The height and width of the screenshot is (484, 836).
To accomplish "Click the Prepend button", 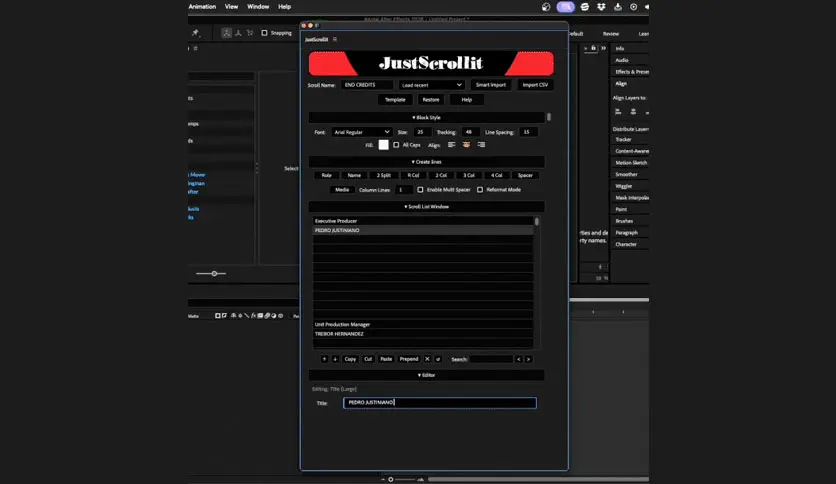I will point(409,359).
